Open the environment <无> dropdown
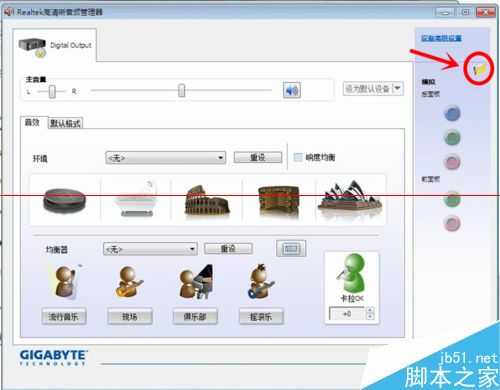The image size is (500, 390). pos(166,158)
